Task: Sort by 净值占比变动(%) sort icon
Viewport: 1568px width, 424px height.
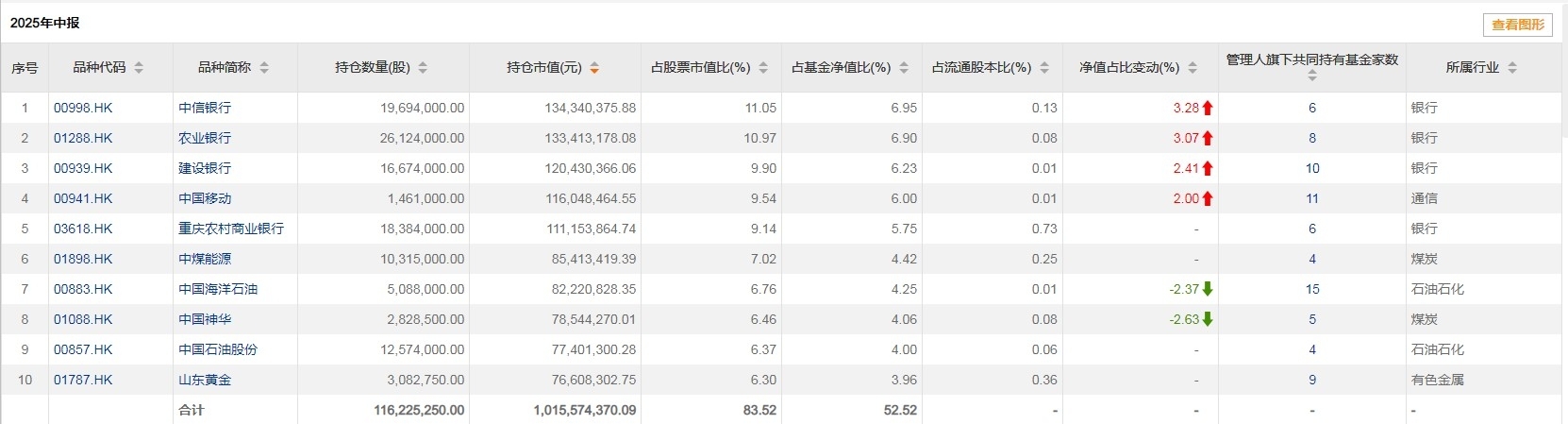Action: click(1193, 68)
